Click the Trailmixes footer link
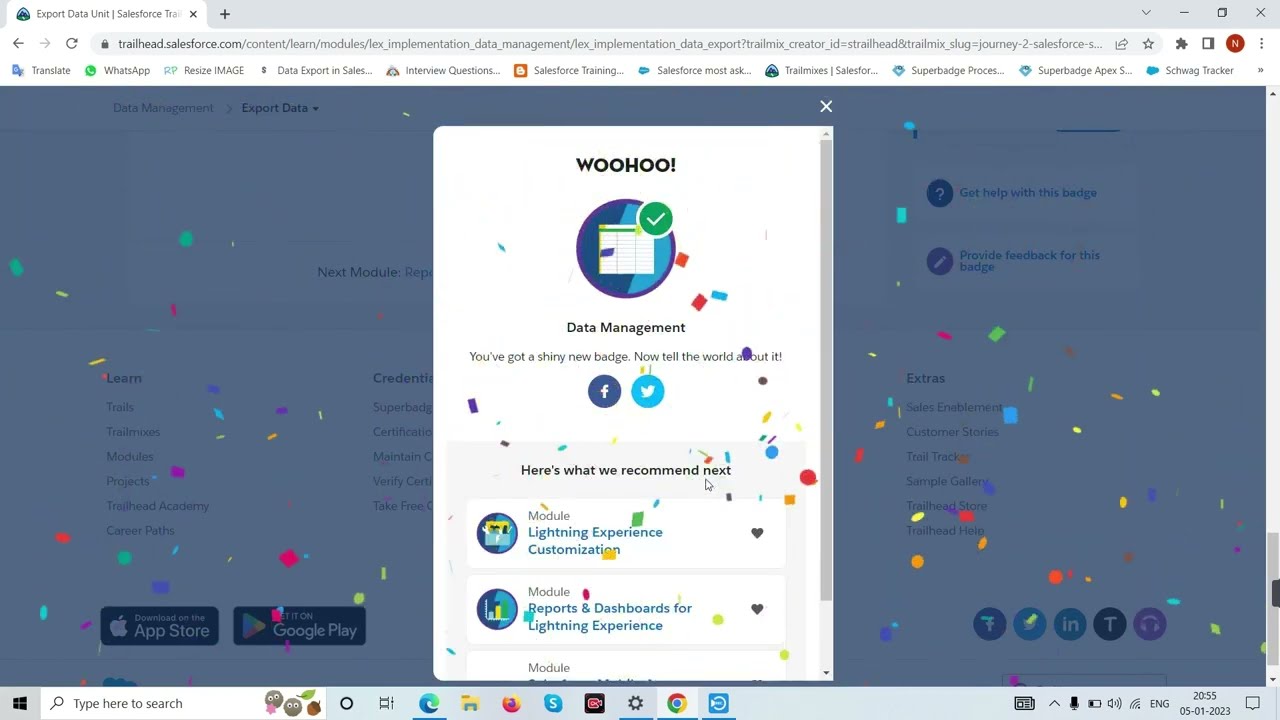 [133, 432]
